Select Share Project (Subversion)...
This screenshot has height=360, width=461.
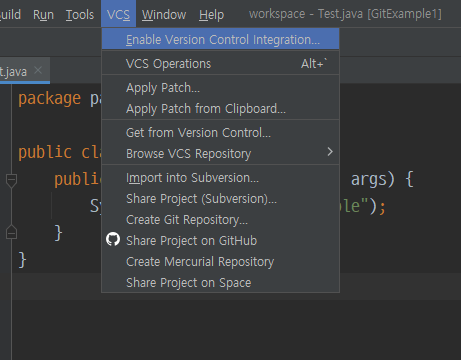pos(220,199)
